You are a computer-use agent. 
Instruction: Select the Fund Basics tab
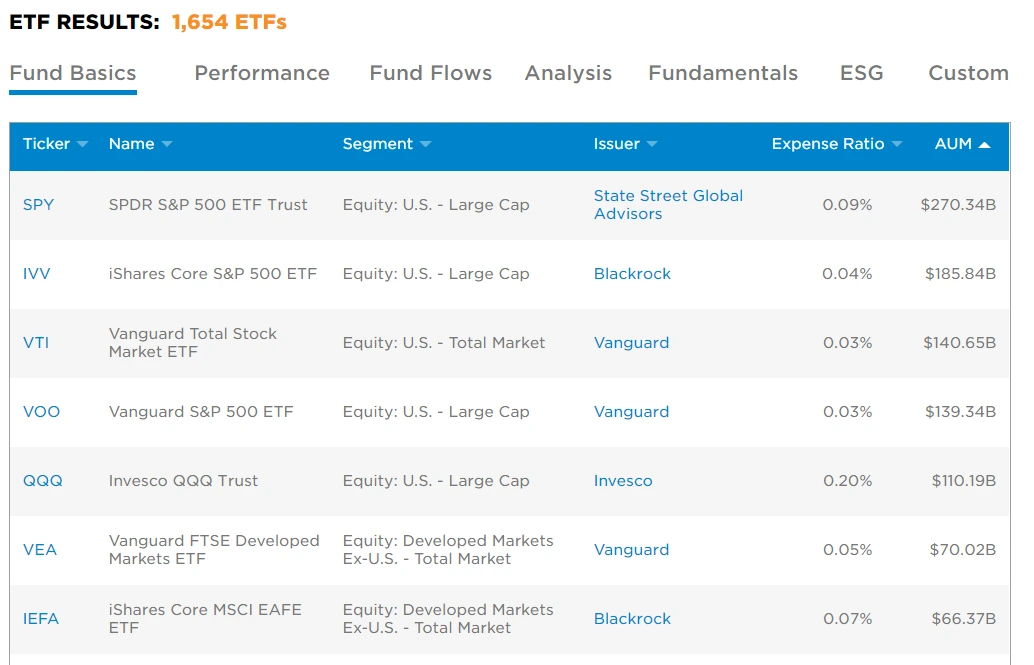(x=72, y=73)
